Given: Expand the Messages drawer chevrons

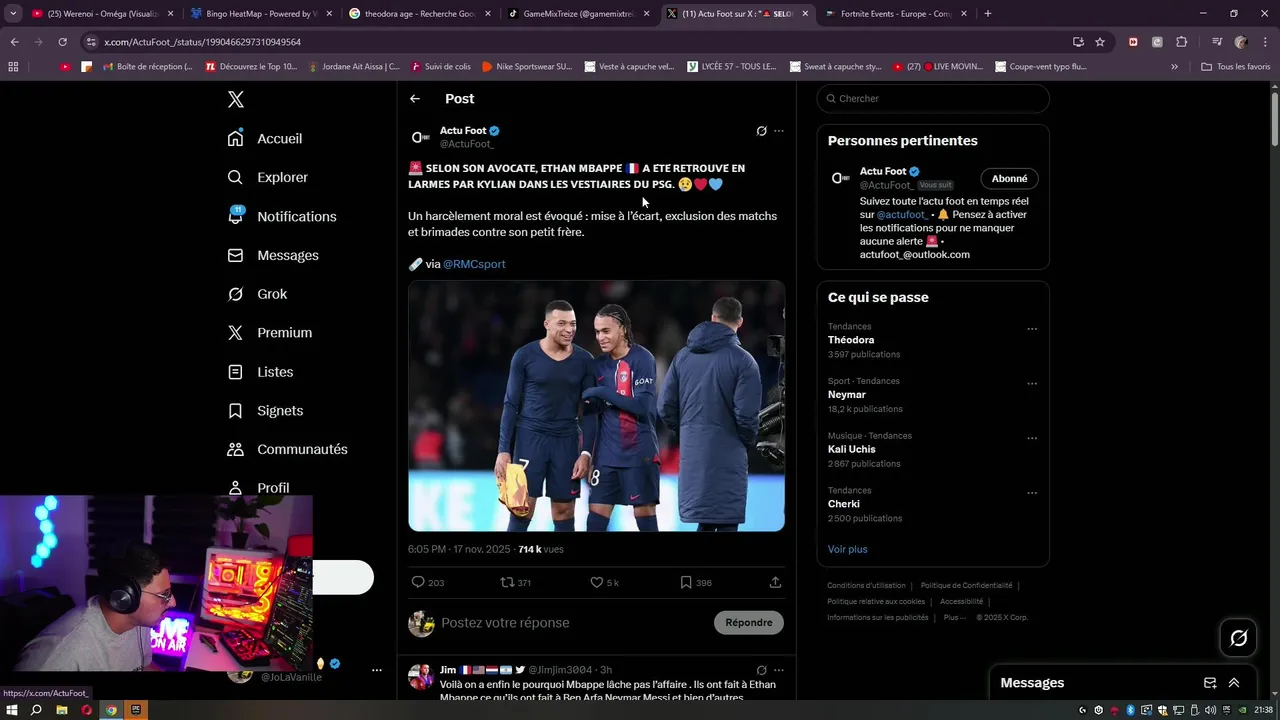Looking at the screenshot, I should click(x=1234, y=683).
